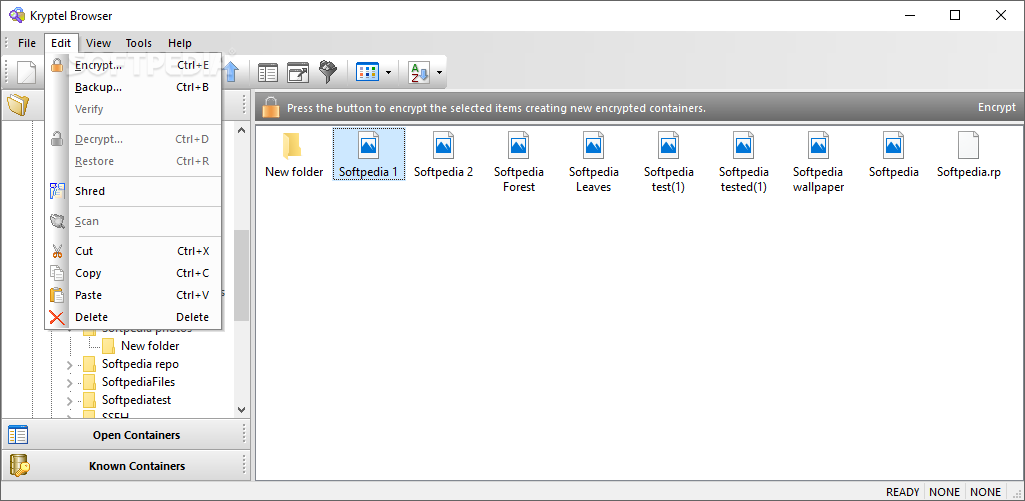Choose Shred in the Edit menu
1025x501 pixels.
[133, 191]
